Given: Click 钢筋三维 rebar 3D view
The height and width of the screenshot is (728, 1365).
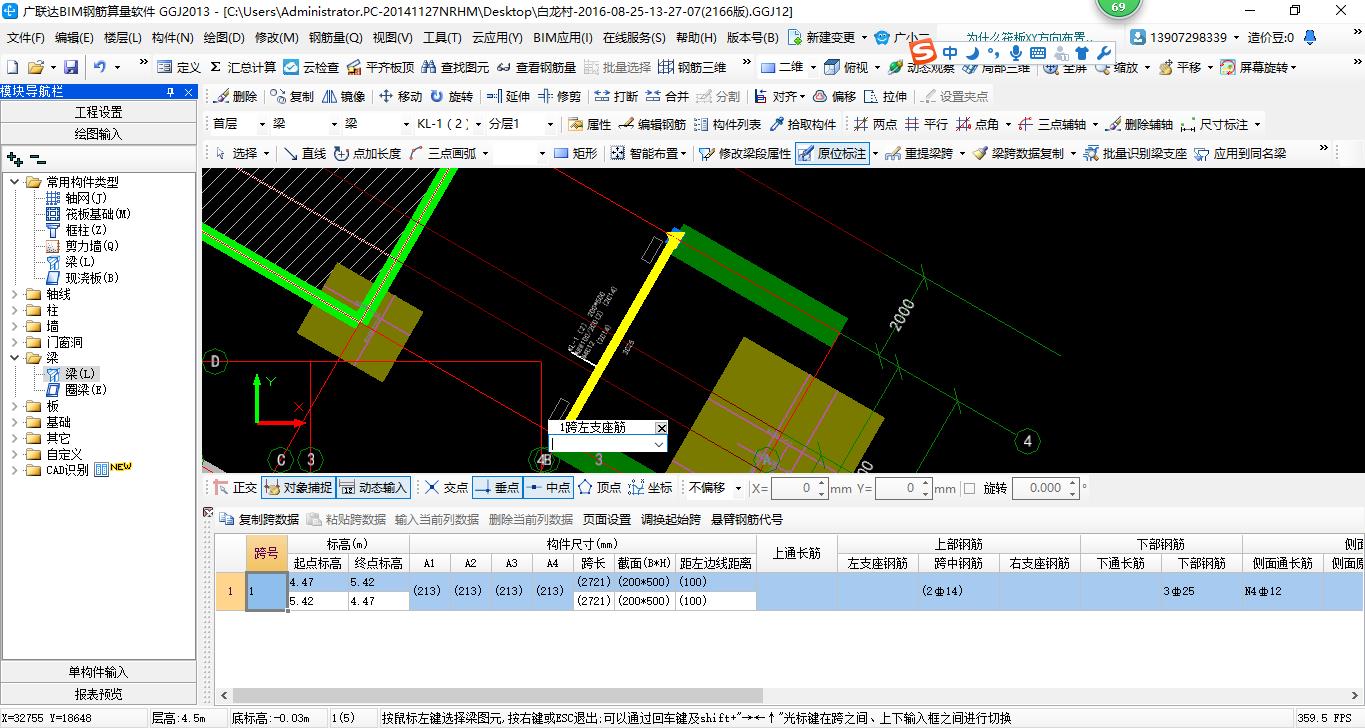Looking at the screenshot, I should click(x=692, y=67).
